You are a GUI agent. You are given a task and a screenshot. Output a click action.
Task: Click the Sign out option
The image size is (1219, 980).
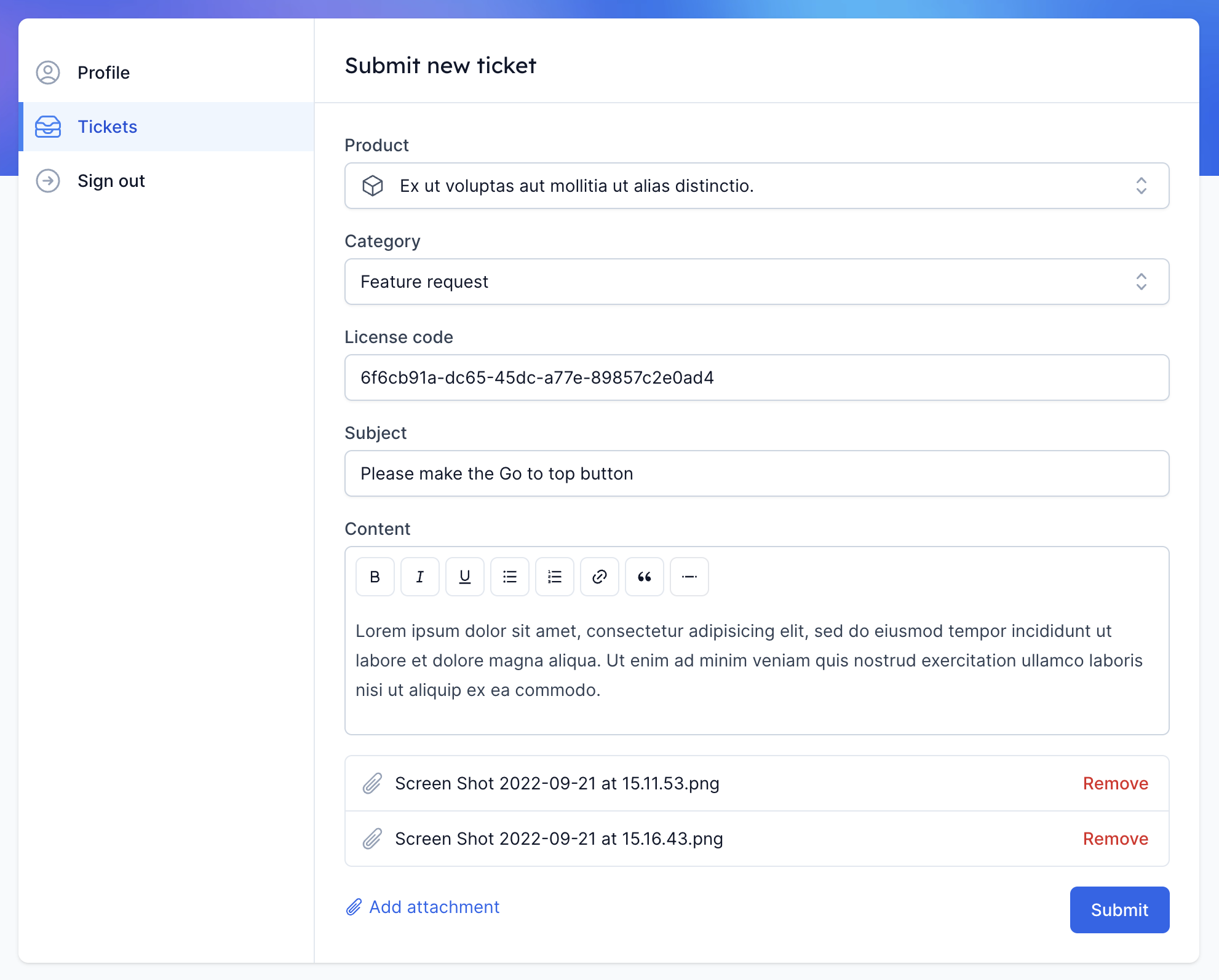click(111, 180)
